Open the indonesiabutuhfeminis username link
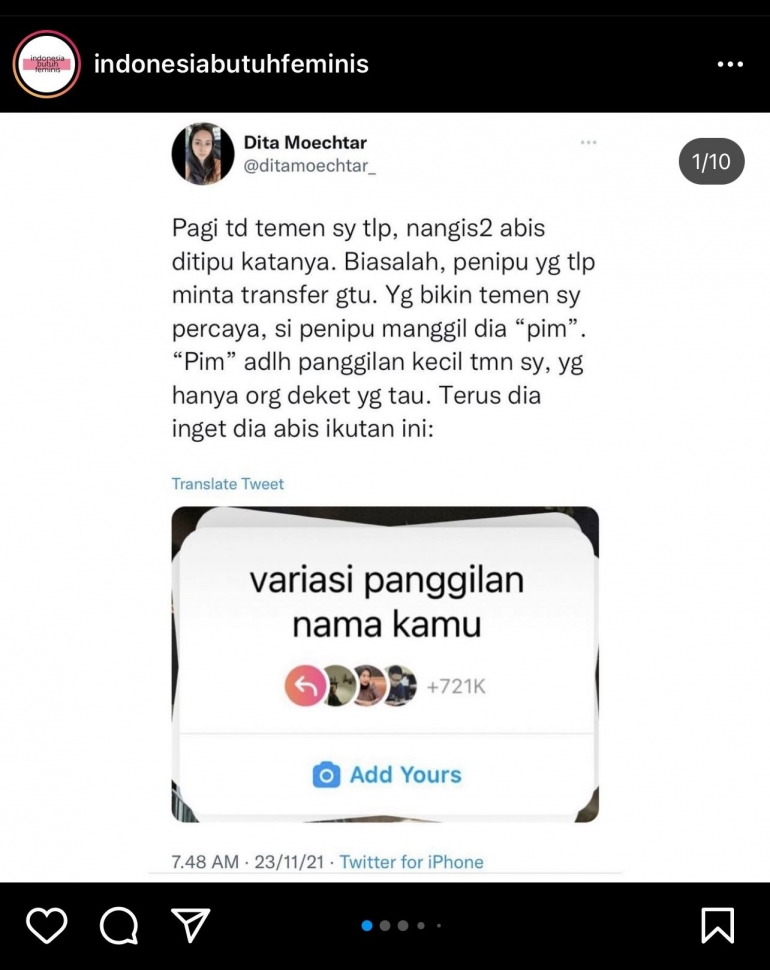Viewport: 770px width, 970px height. pyautogui.click(x=231, y=64)
